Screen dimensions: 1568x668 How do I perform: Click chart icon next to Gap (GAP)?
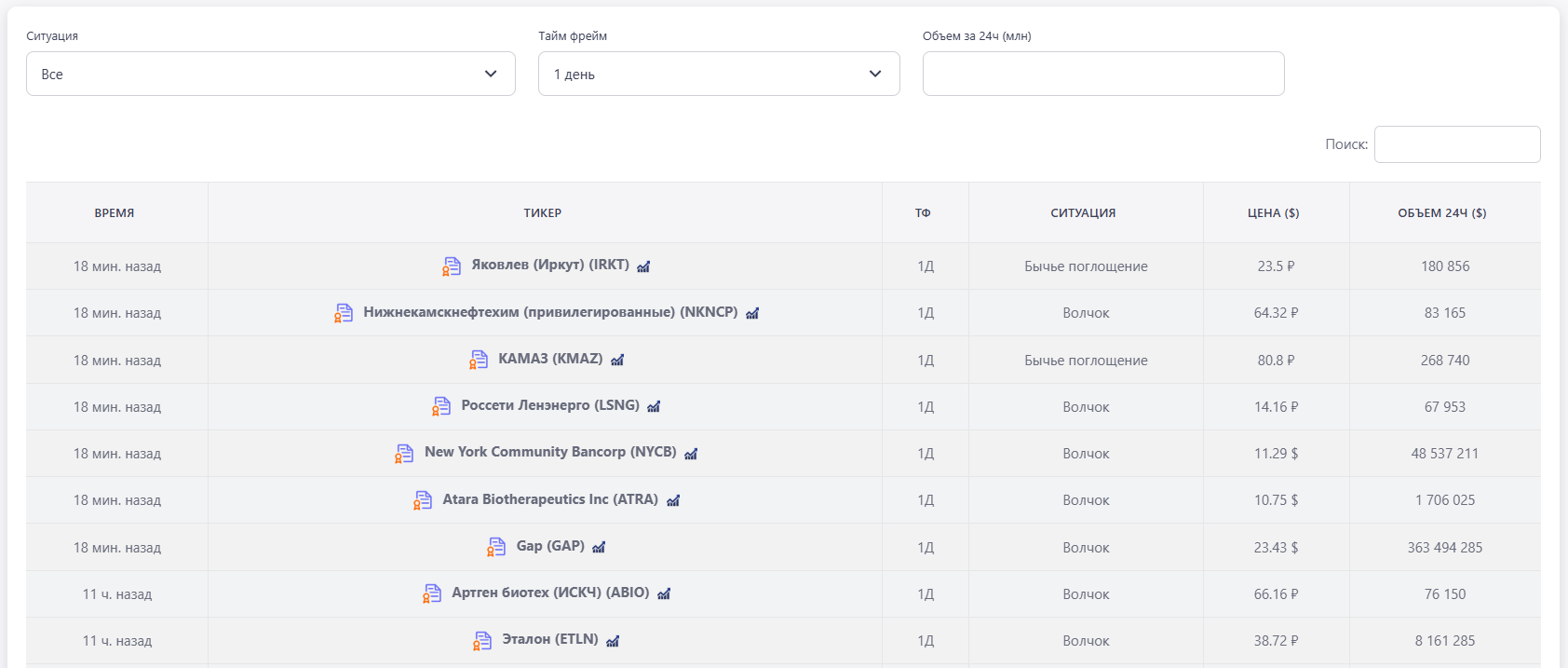[599, 547]
